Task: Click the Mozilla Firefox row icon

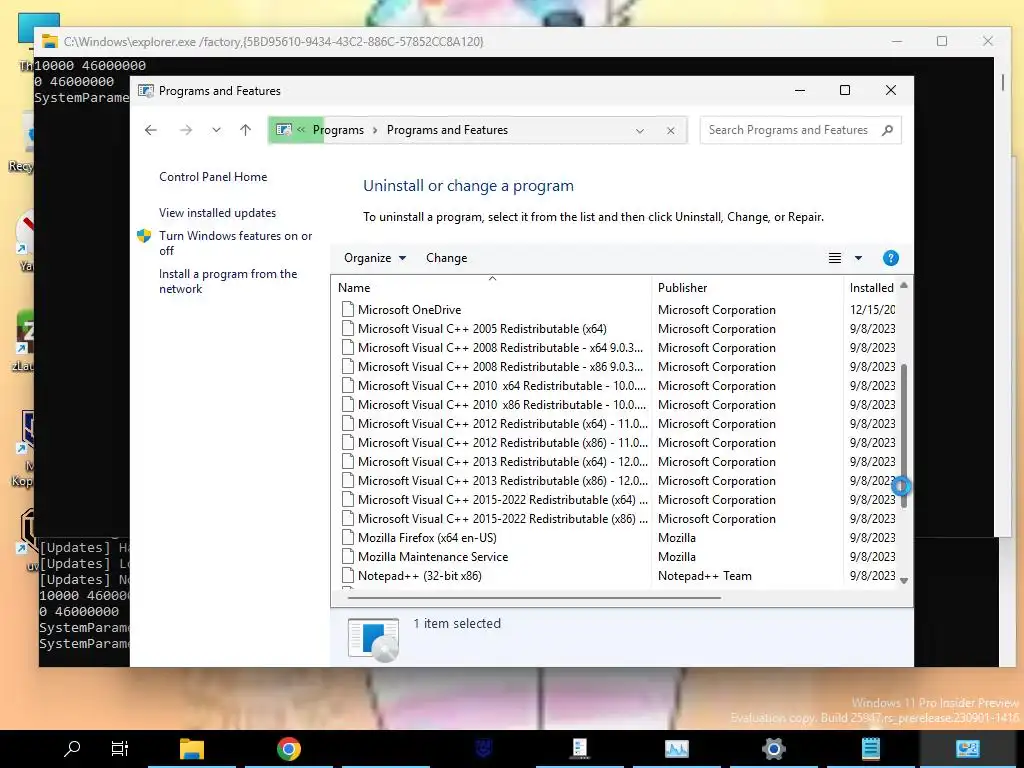Action: 348,537
